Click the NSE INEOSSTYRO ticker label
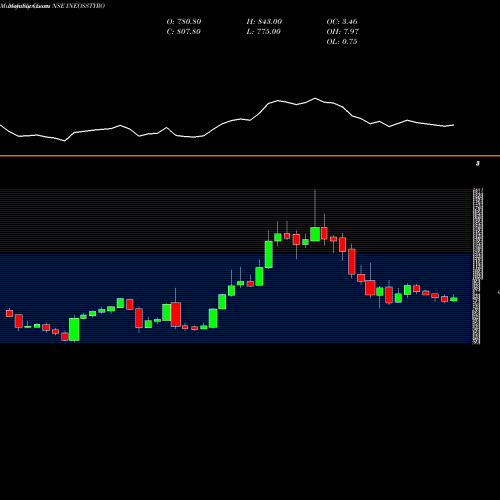This screenshot has height=500, width=500. tap(79, 6)
